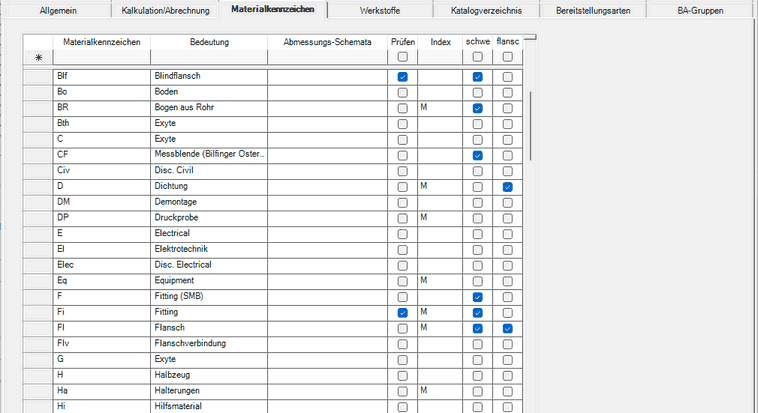Sort by the Bedeutung column header
Viewport: 758px width, 413px height.
(208, 43)
